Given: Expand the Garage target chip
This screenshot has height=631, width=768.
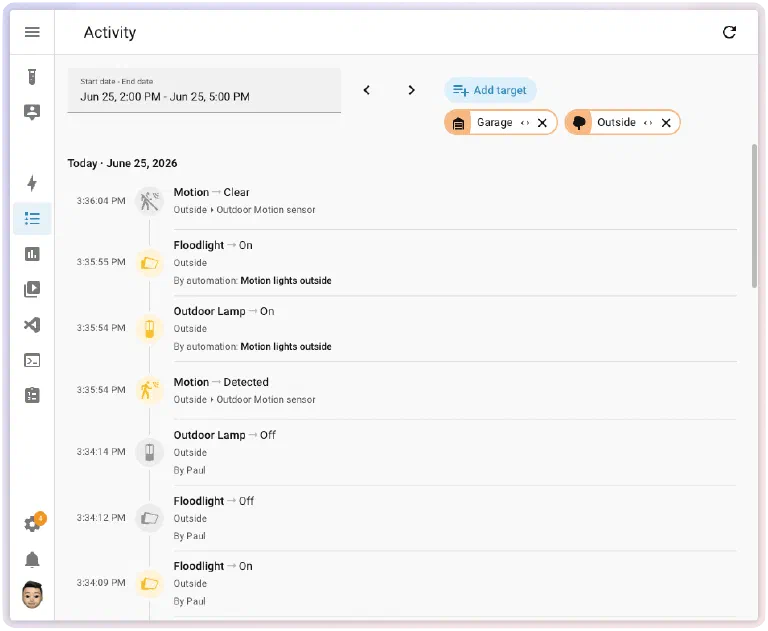Looking at the screenshot, I should (525, 123).
